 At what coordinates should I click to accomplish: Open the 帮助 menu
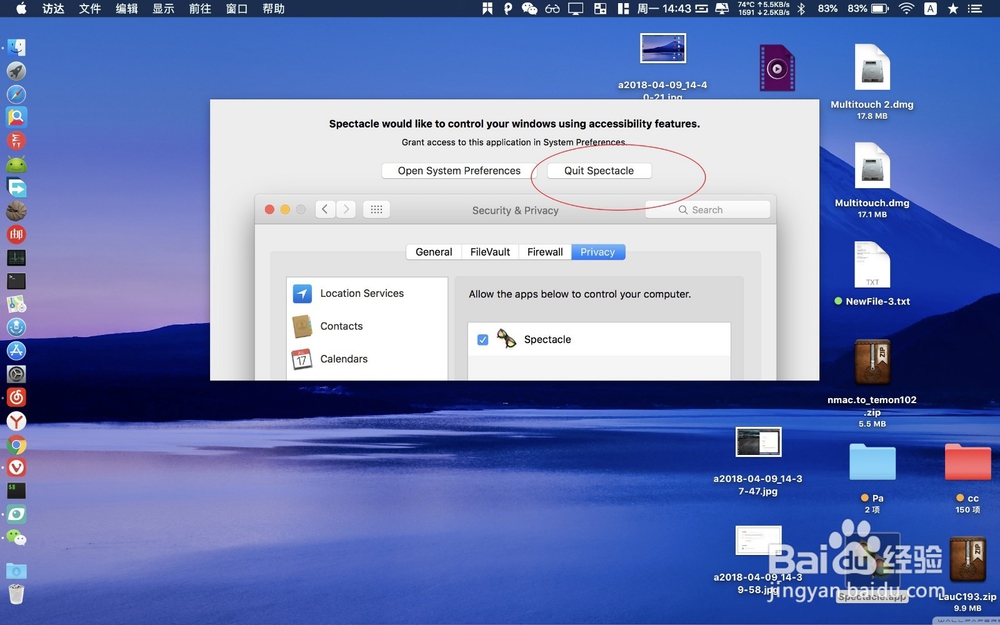click(x=274, y=8)
